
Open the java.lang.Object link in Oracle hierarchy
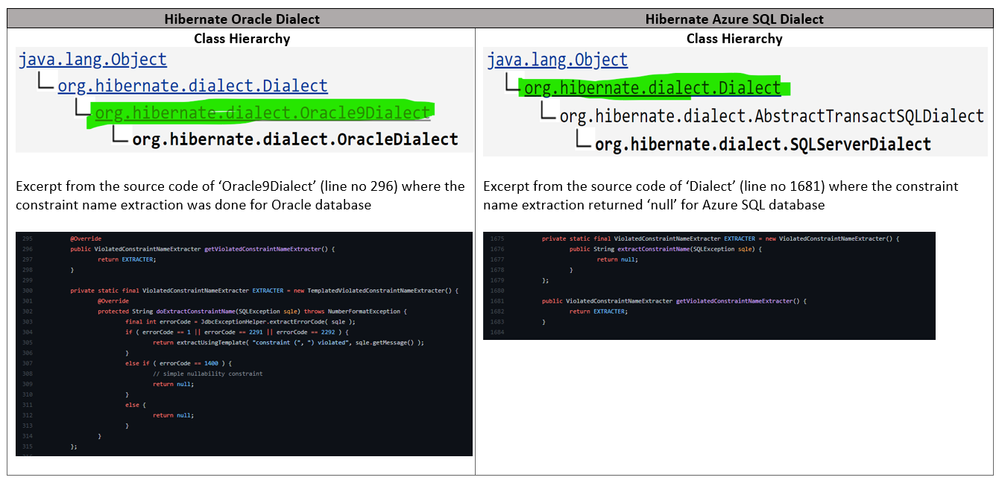pos(93,61)
